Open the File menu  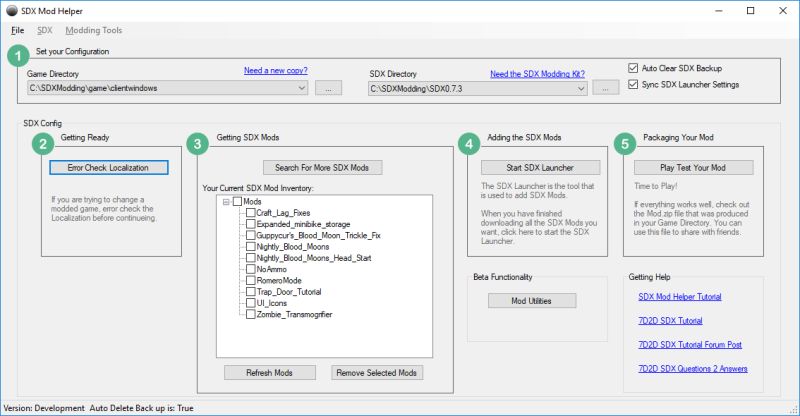point(17,30)
